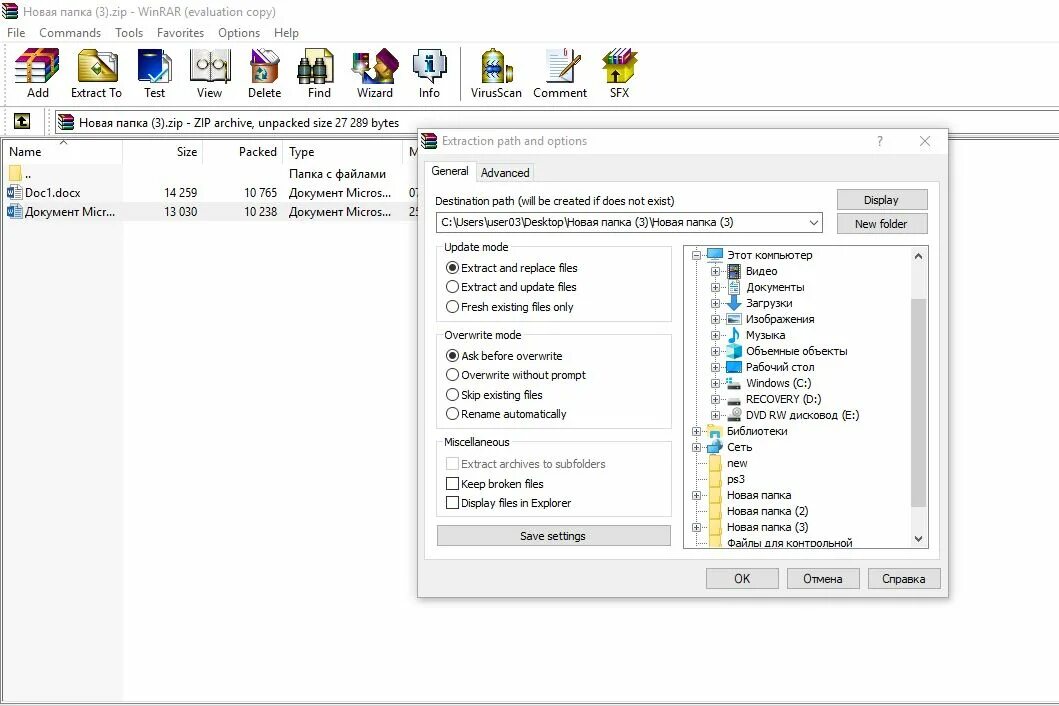Enable Keep broken files checkbox
The width and height of the screenshot is (1059, 706).
coord(453,484)
